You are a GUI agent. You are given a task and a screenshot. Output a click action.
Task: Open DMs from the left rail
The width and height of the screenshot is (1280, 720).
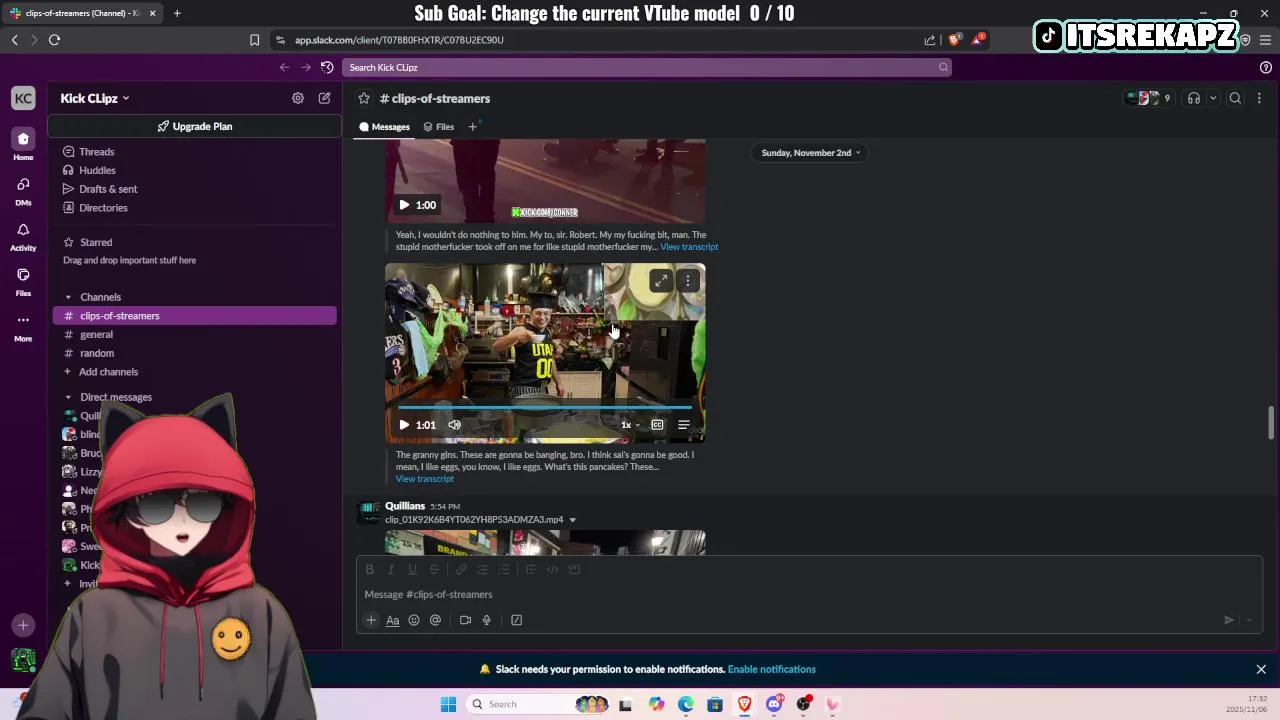point(23,190)
